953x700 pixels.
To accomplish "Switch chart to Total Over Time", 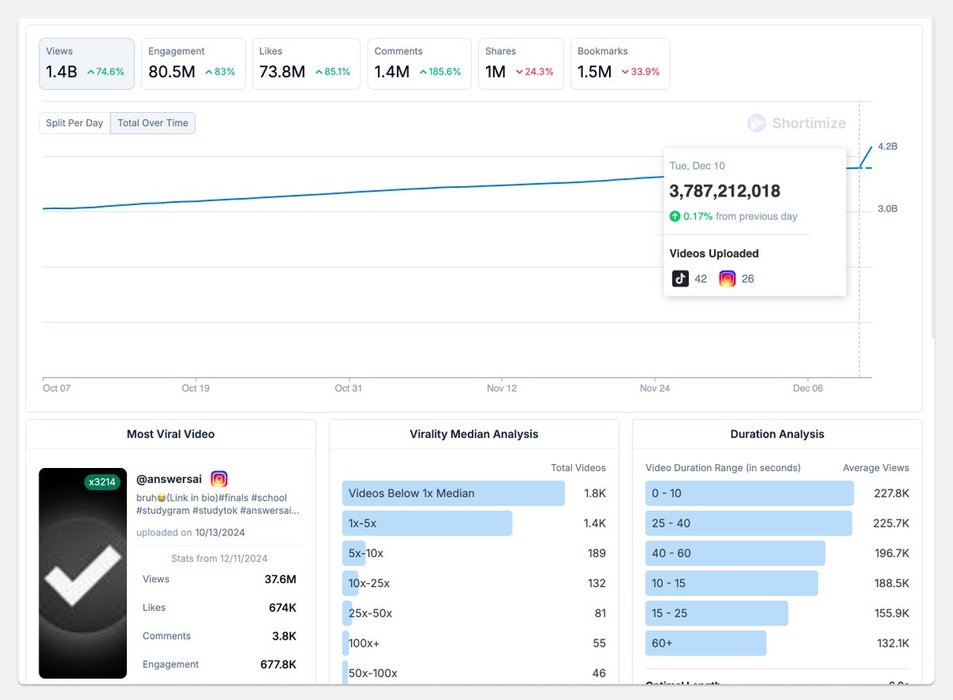I will (x=152, y=123).
